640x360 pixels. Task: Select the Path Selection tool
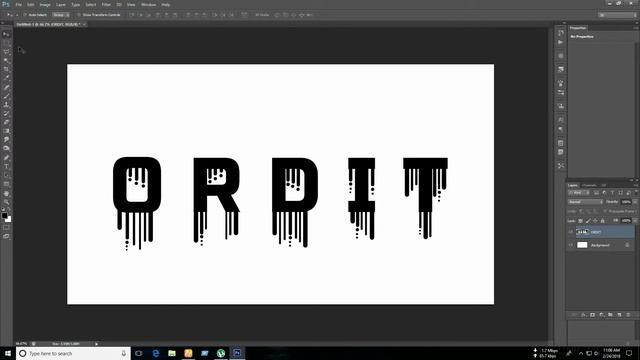(x=6, y=175)
